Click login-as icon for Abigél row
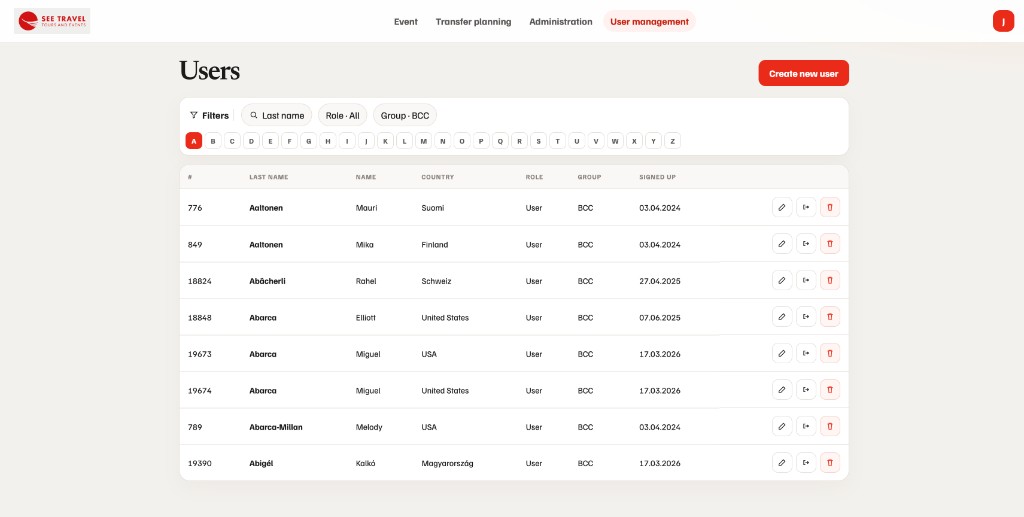Screen dimensions: 1024x517 click(x=806, y=463)
